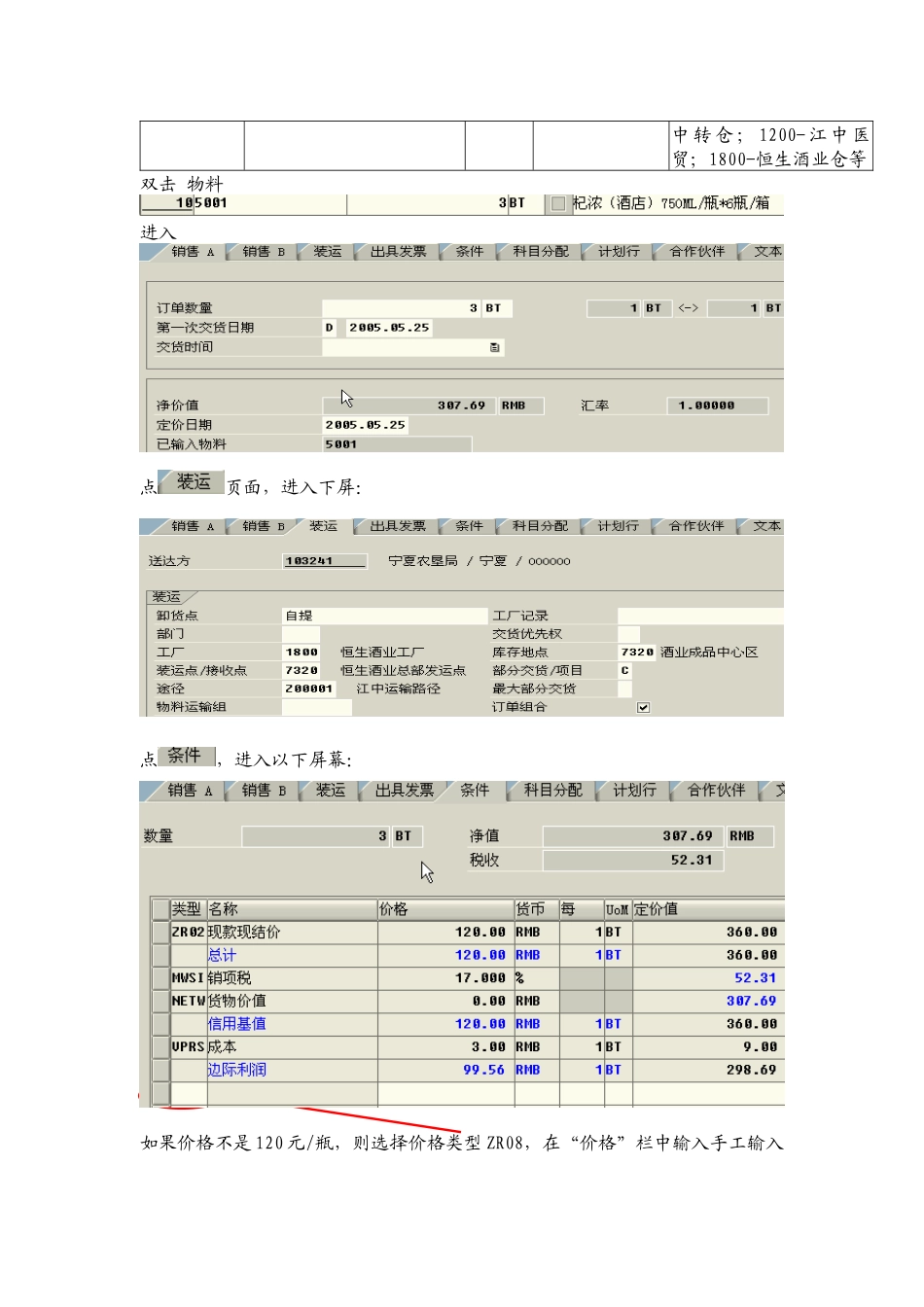Click the 定价值 column header

[x=708, y=909]
